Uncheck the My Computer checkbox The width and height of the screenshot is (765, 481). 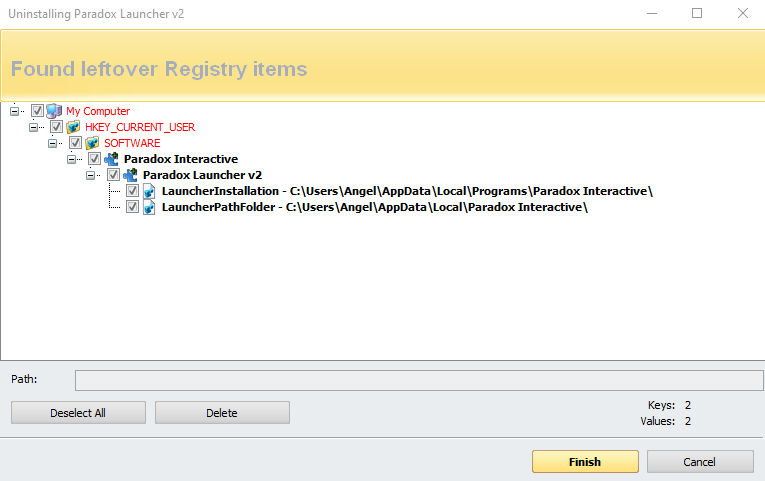click(38, 111)
